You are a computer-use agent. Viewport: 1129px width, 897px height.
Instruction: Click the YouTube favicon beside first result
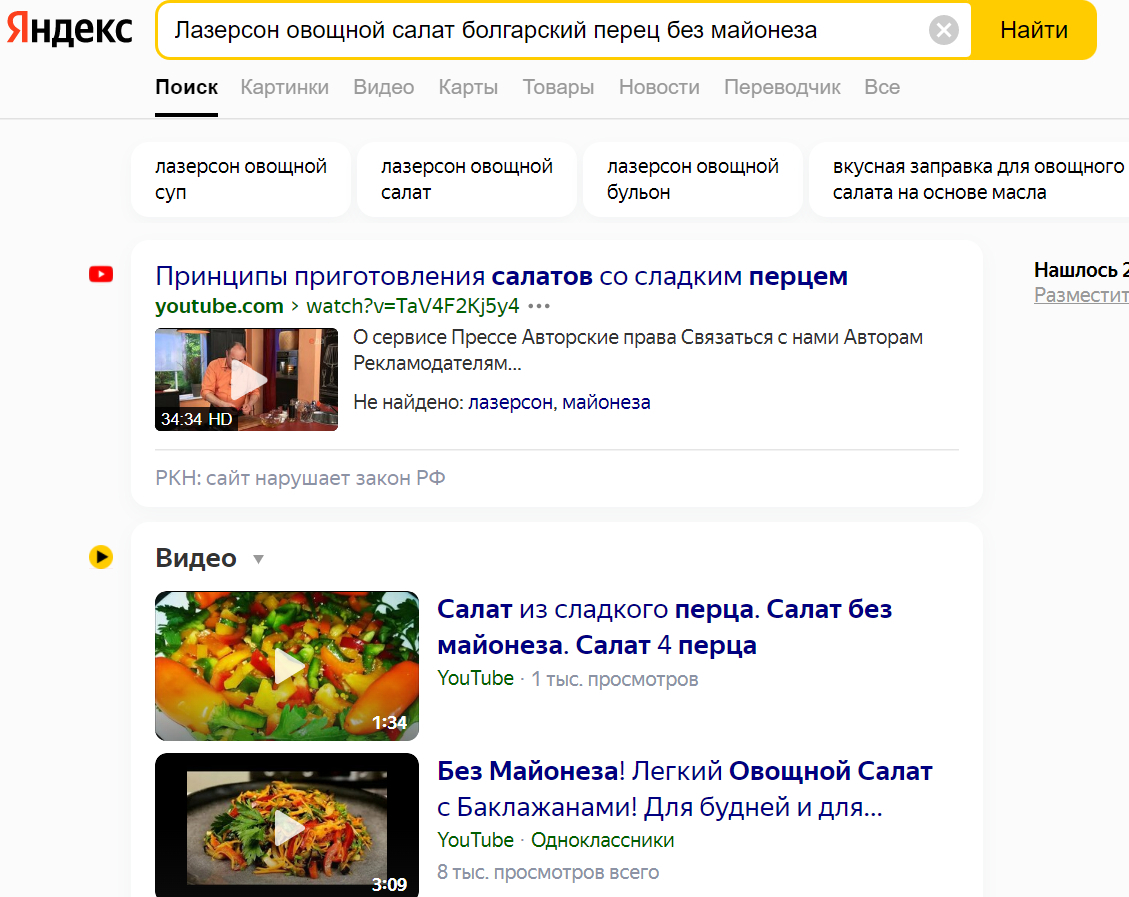(x=101, y=274)
